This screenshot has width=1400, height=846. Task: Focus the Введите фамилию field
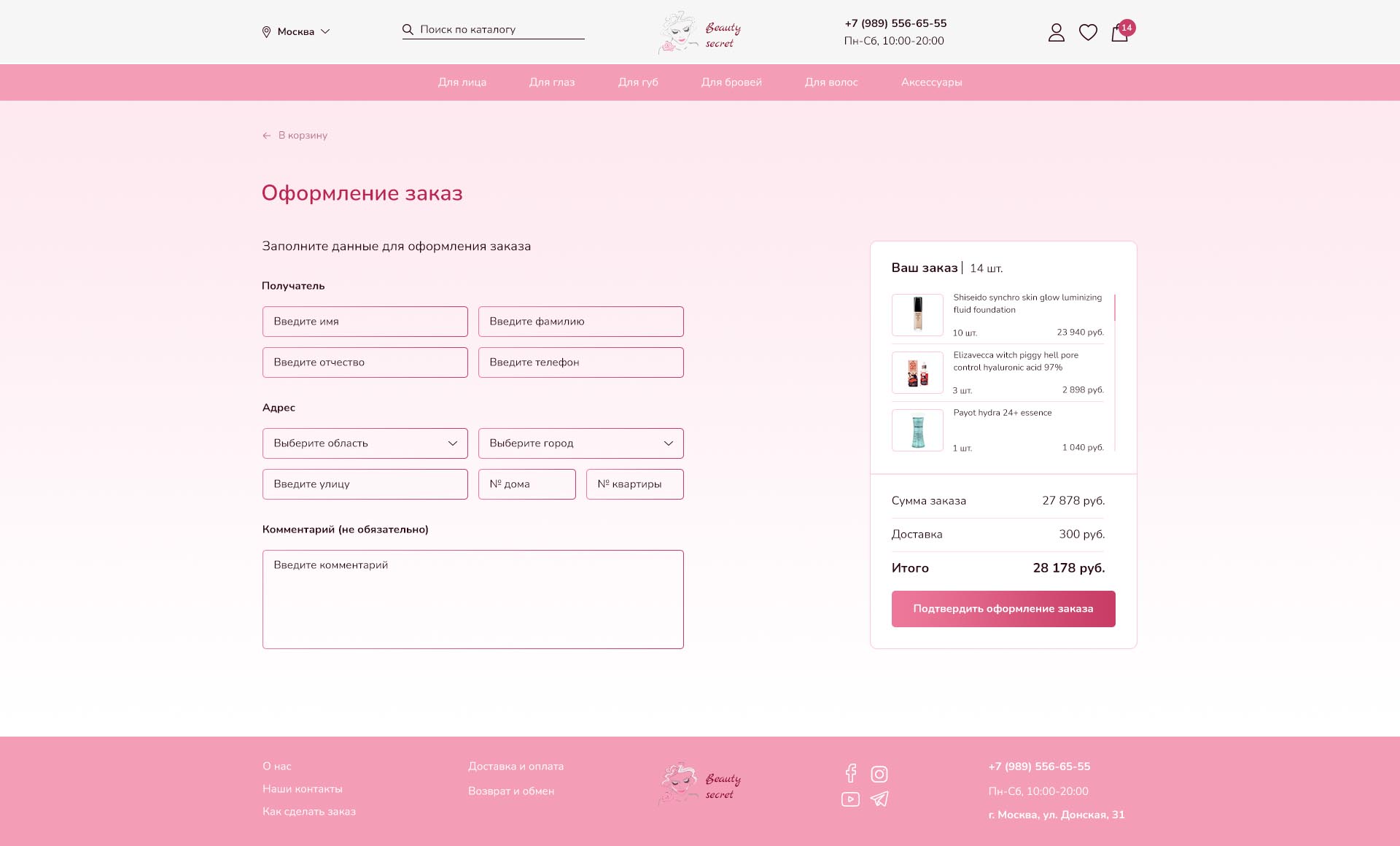(581, 322)
